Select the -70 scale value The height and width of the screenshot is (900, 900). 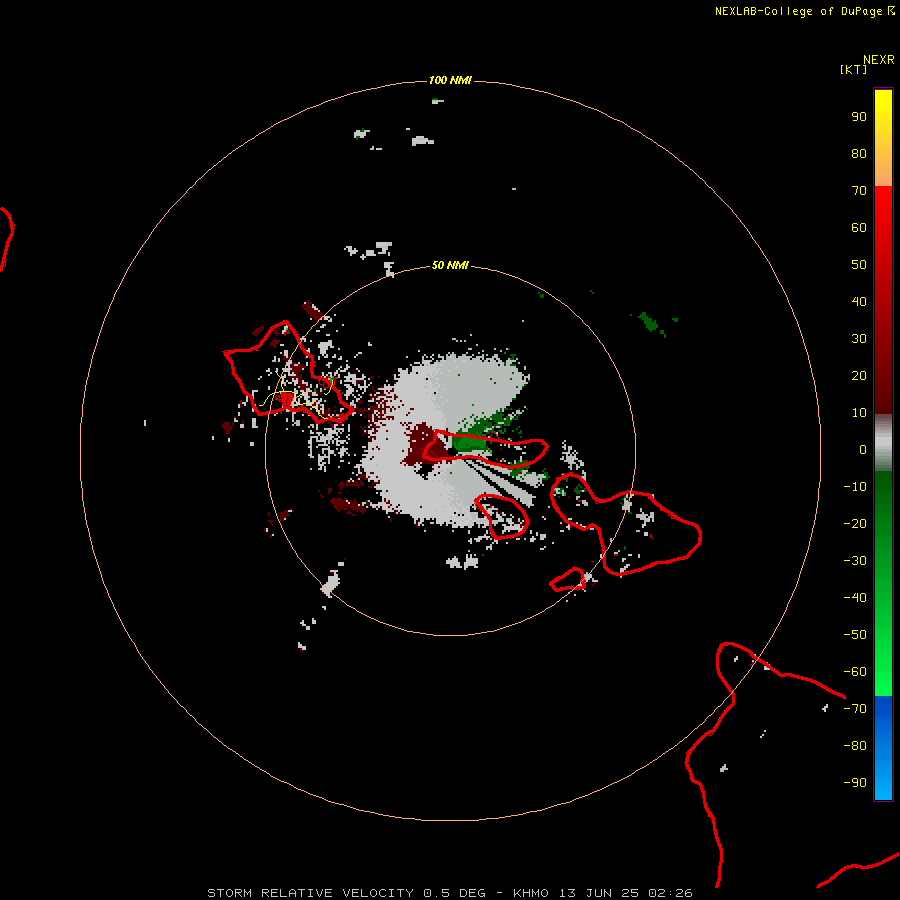pos(855,709)
